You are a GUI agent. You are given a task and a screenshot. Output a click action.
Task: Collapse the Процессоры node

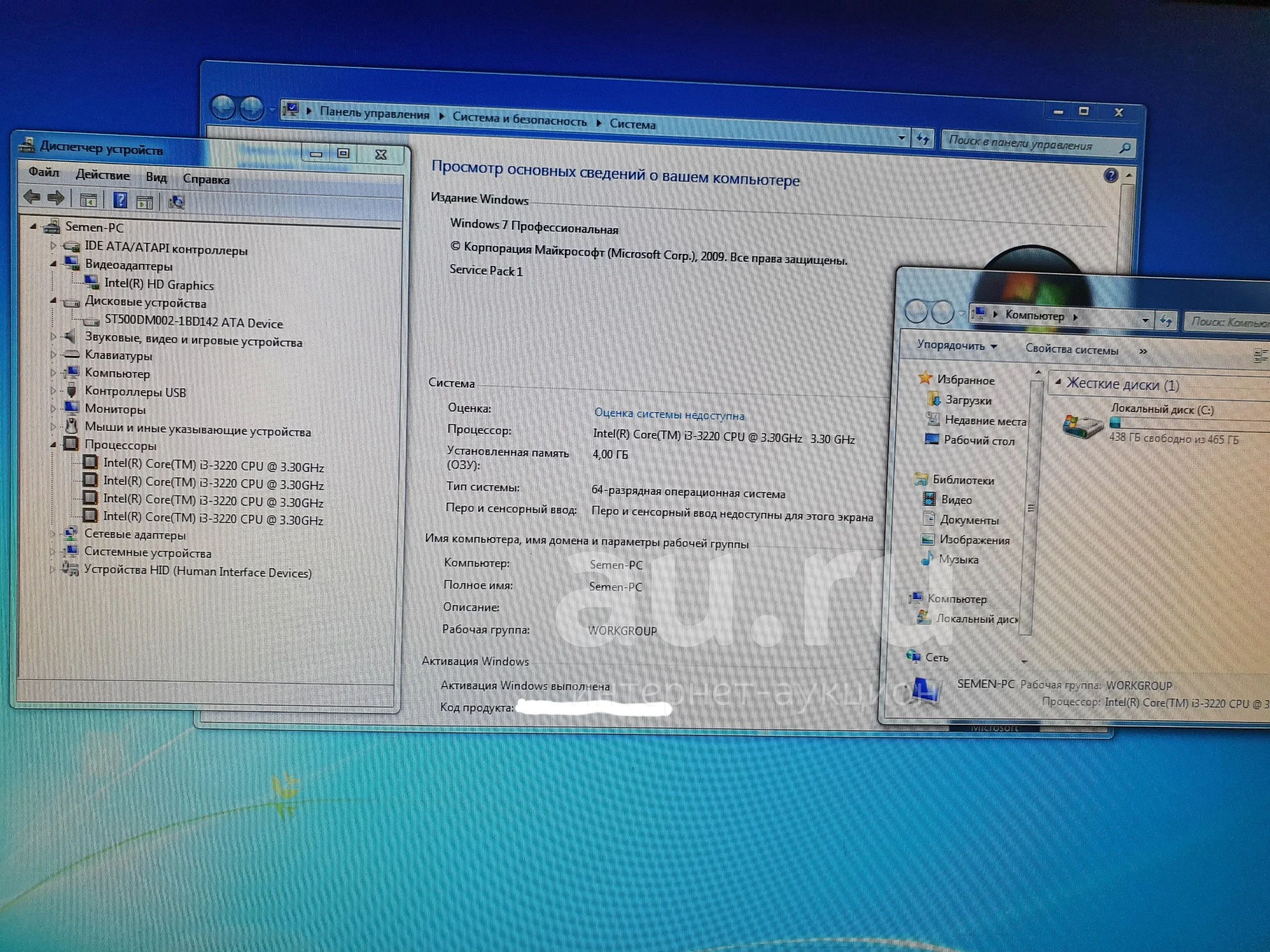[54, 444]
